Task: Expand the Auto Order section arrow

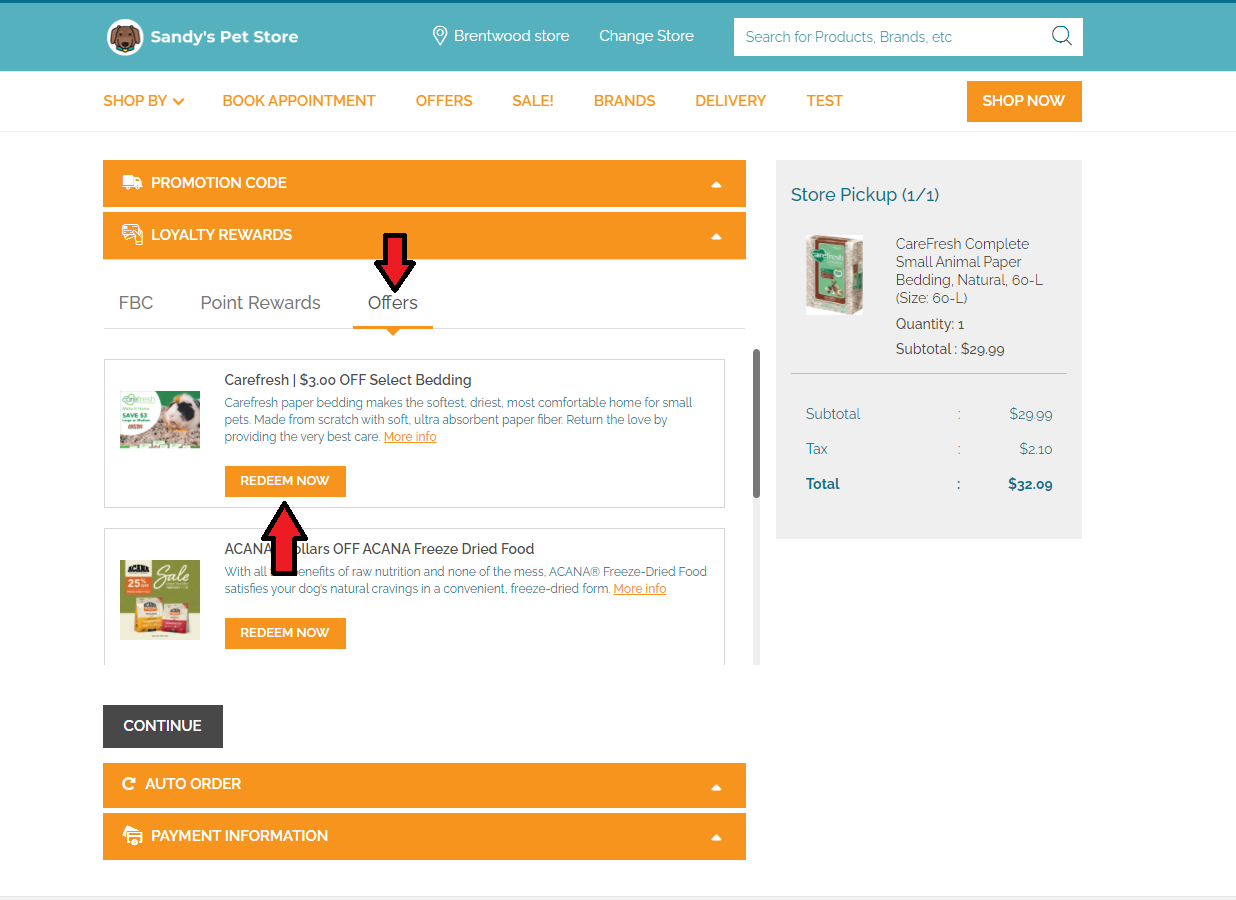Action: [x=715, y=787]
